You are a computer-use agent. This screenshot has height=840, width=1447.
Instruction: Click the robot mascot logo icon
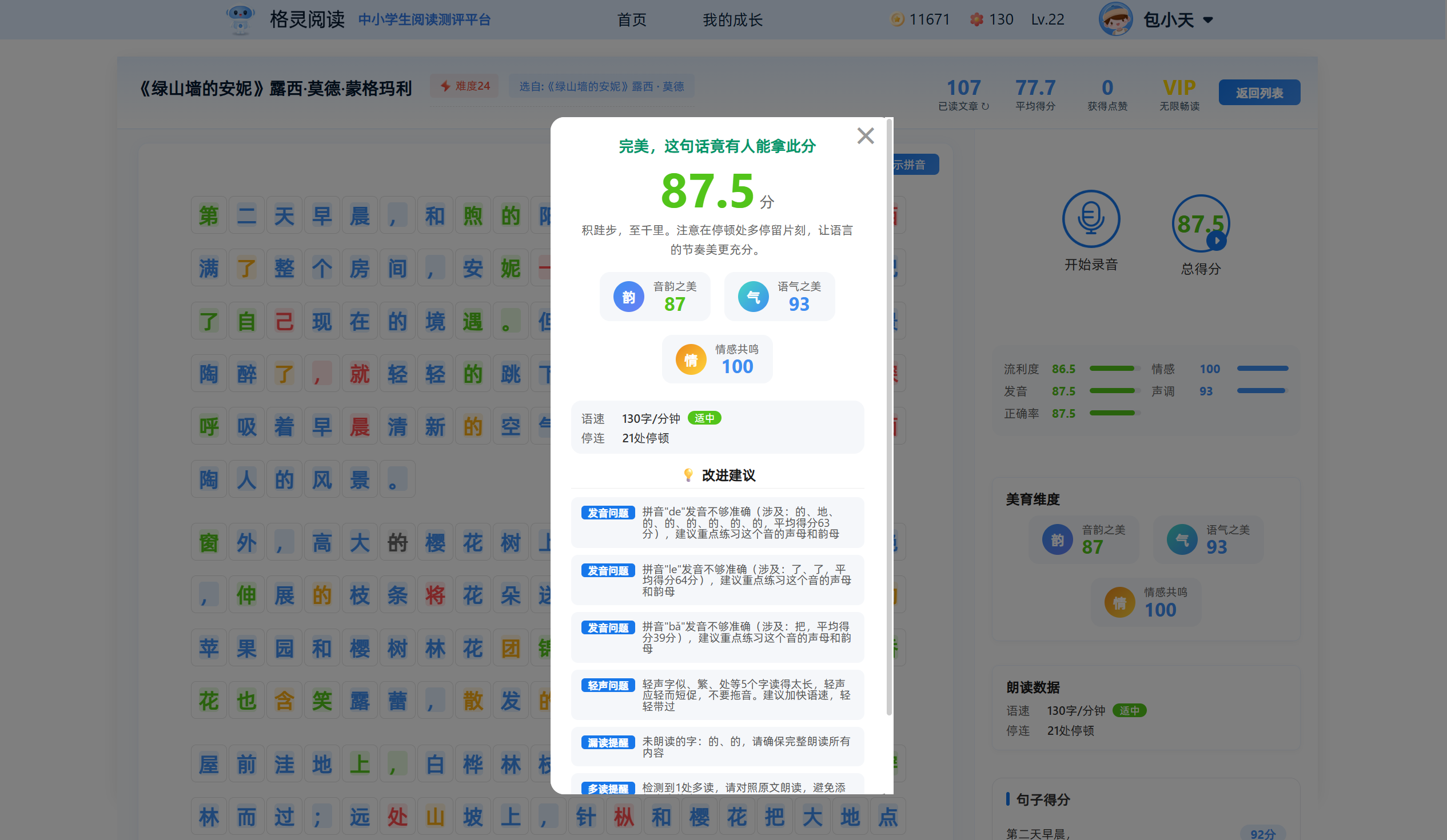click(x=240, y=19)
